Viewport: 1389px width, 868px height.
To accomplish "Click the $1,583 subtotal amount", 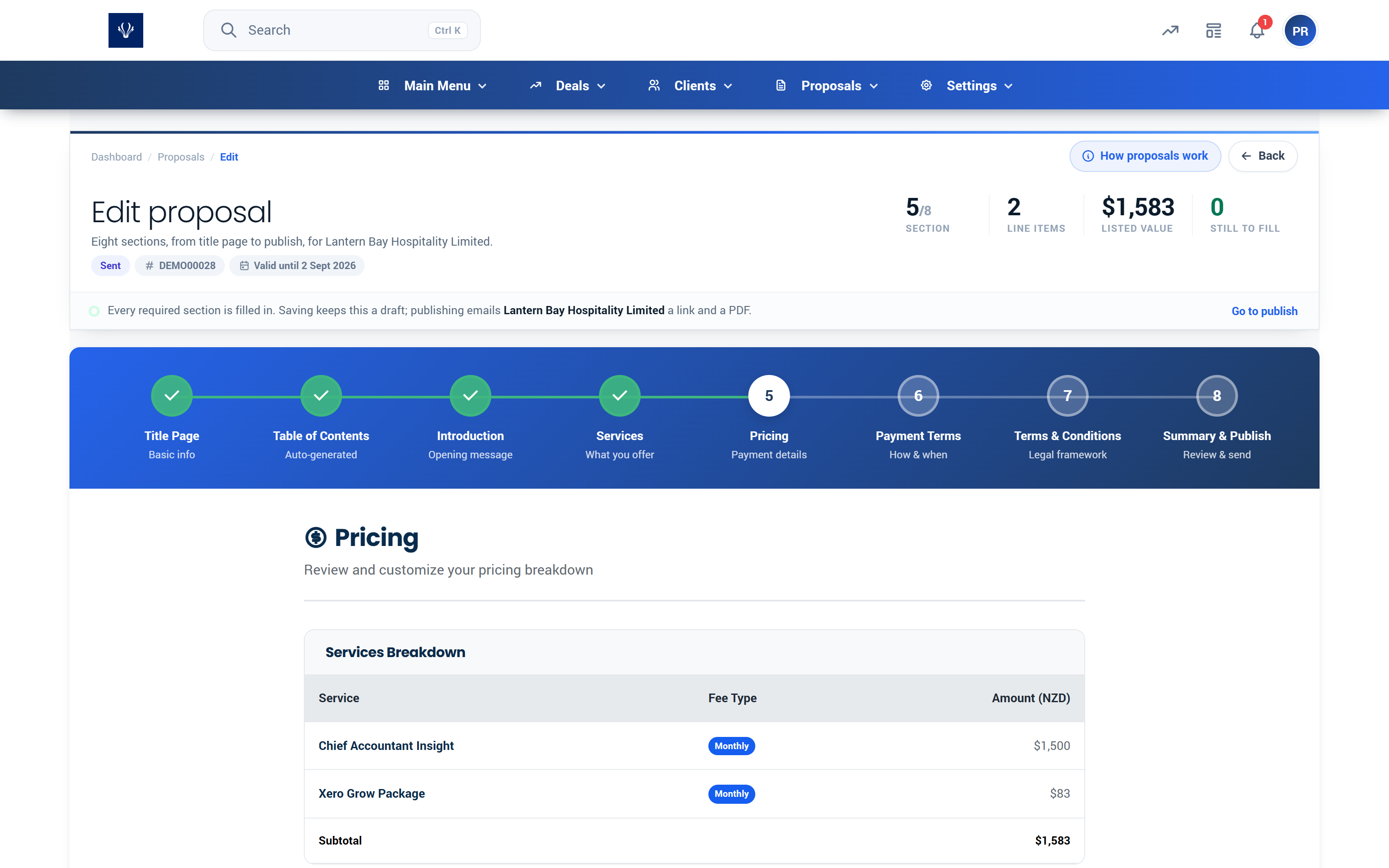I will coord(1052,841).
